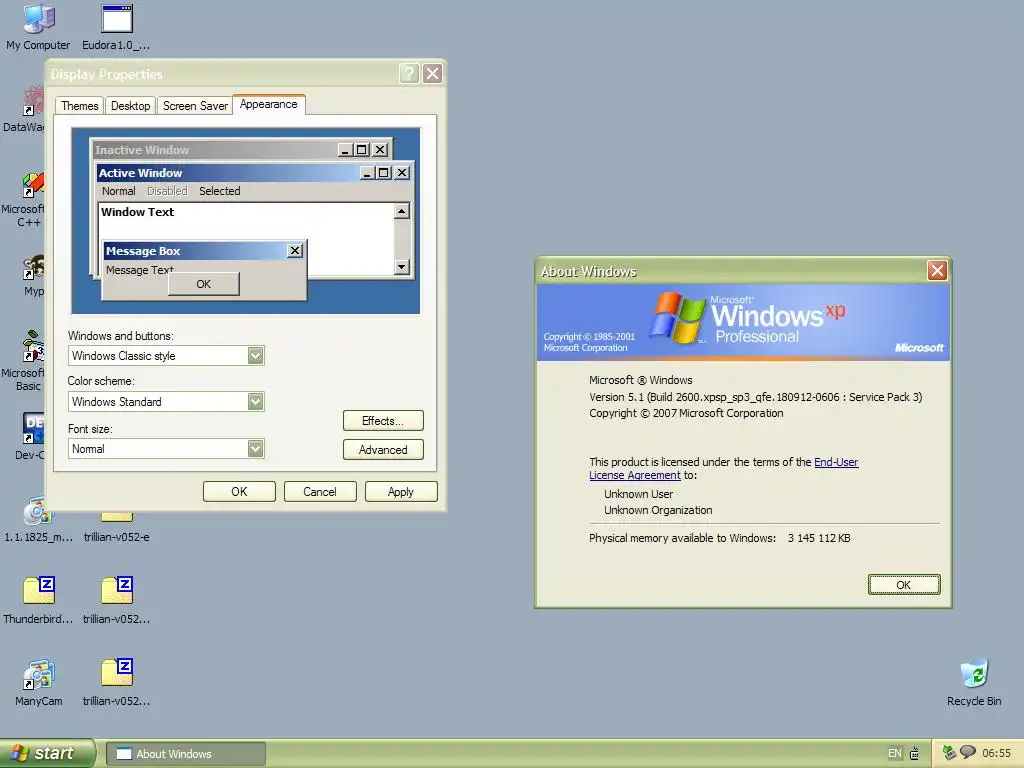Open the Font size dropdown

(255, 448)
